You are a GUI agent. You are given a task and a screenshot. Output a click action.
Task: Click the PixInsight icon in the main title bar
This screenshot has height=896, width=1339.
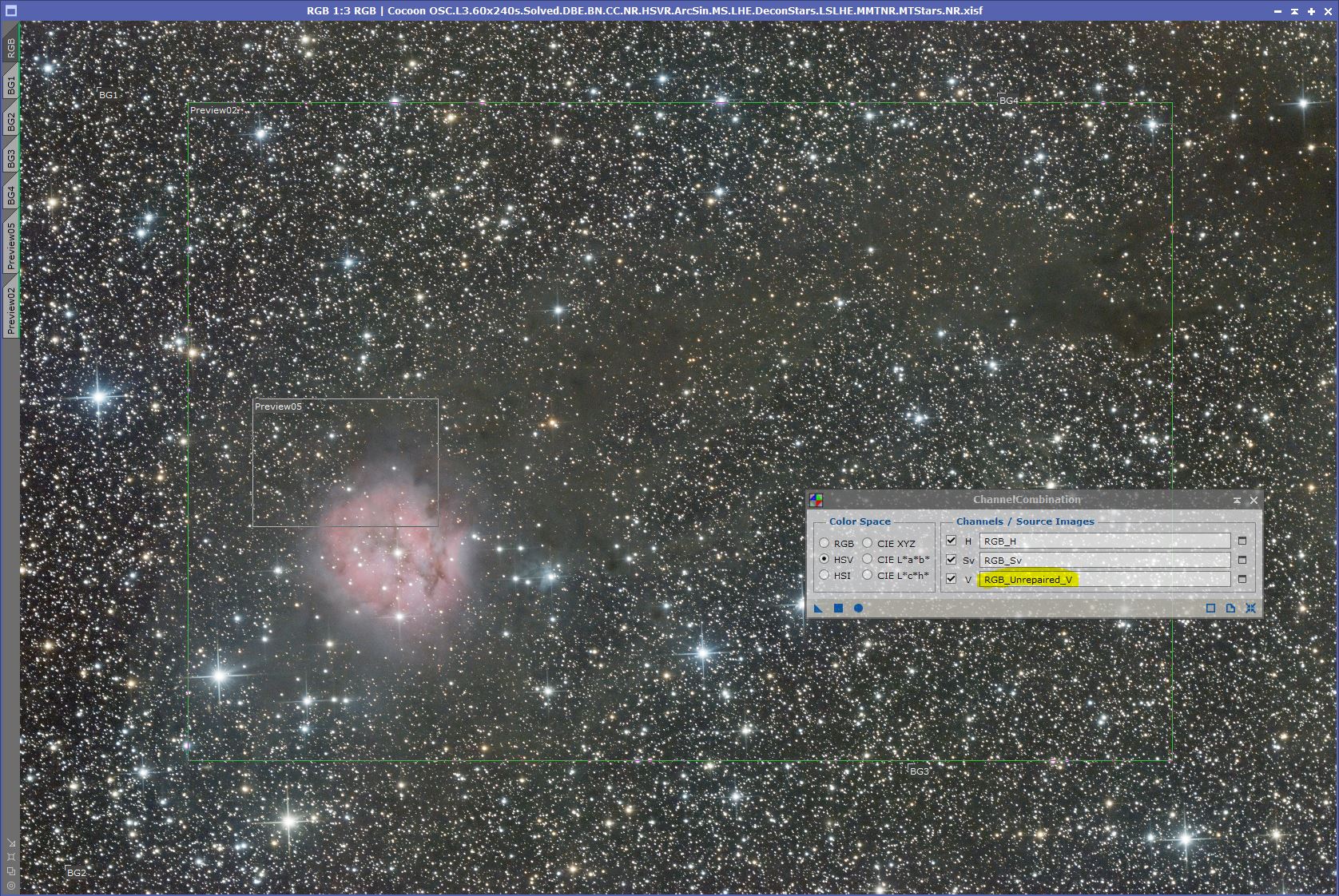[11, 10]
